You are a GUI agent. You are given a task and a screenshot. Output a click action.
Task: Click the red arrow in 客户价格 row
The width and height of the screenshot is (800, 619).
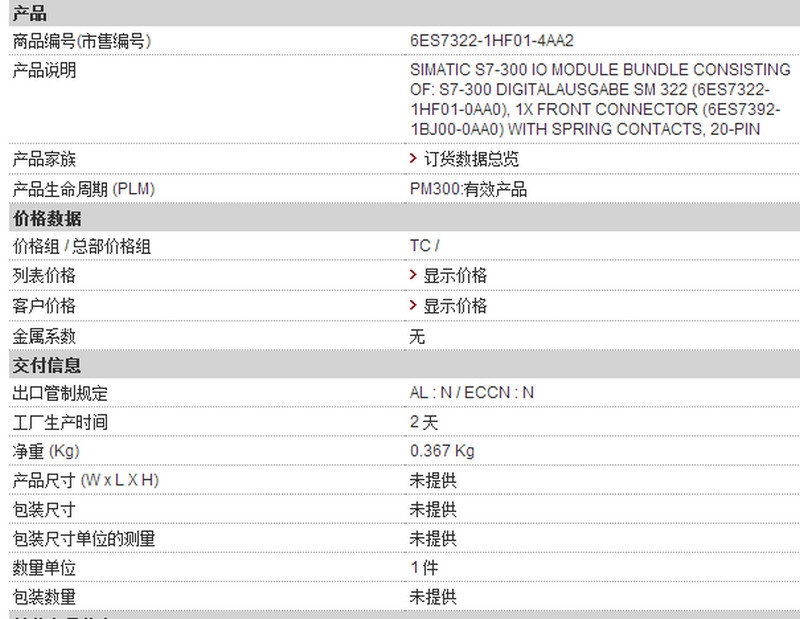[x=413, y=305]
